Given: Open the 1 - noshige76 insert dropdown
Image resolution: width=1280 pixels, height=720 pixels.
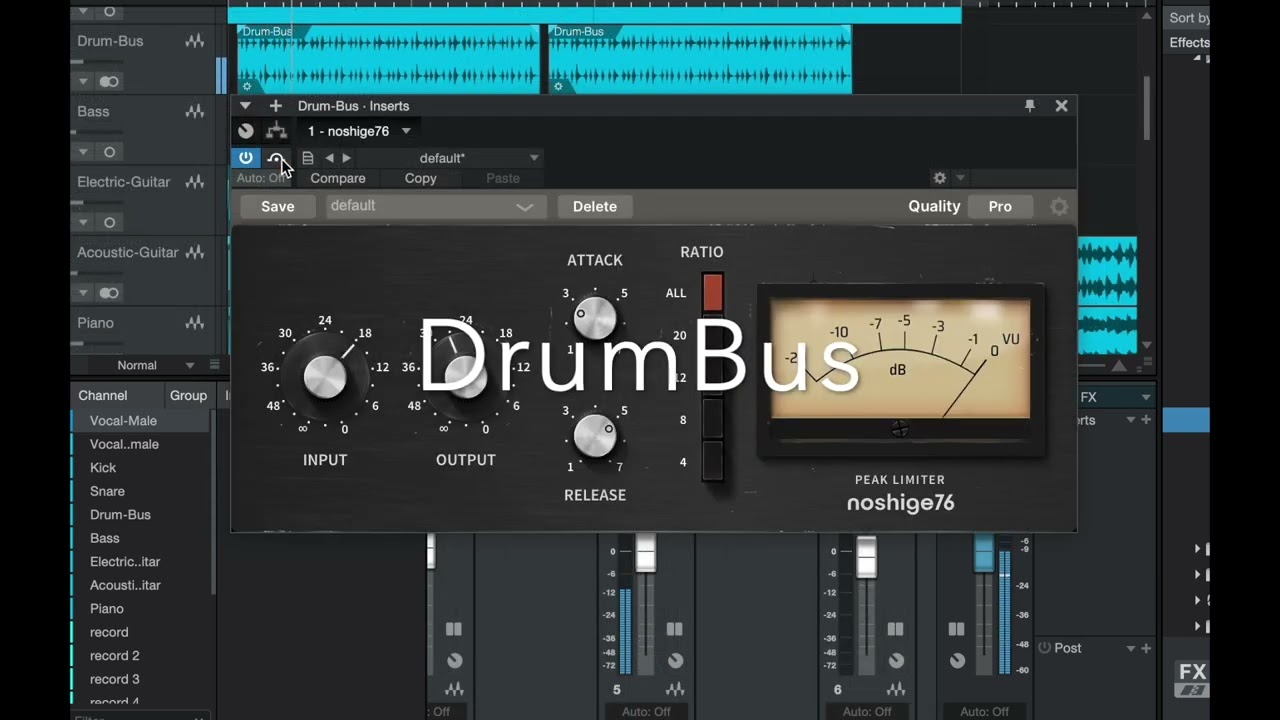Looking at the screenshot, I should tap(360, 131).
